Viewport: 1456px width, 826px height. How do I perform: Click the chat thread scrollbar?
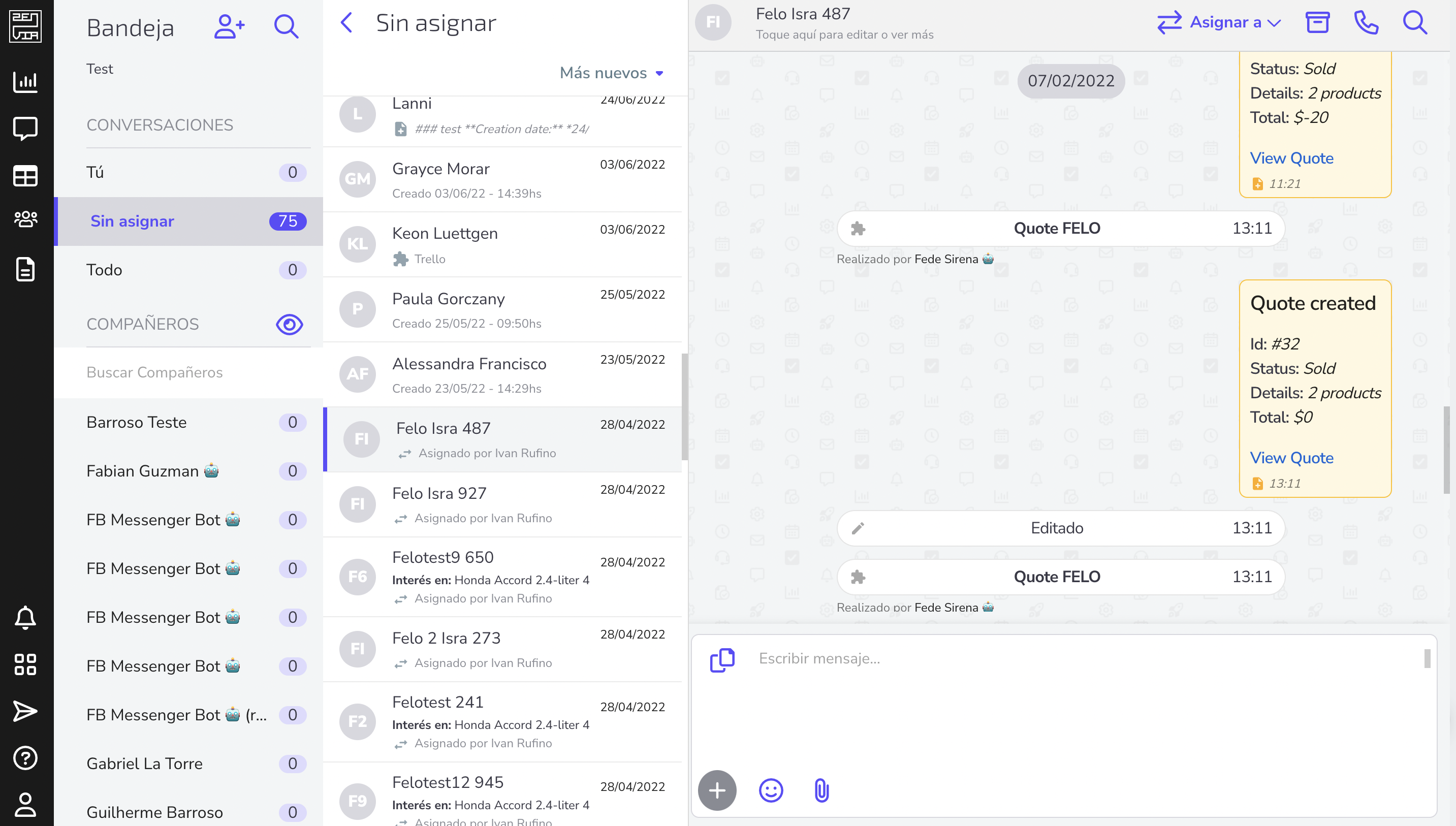click(1446, 450)
